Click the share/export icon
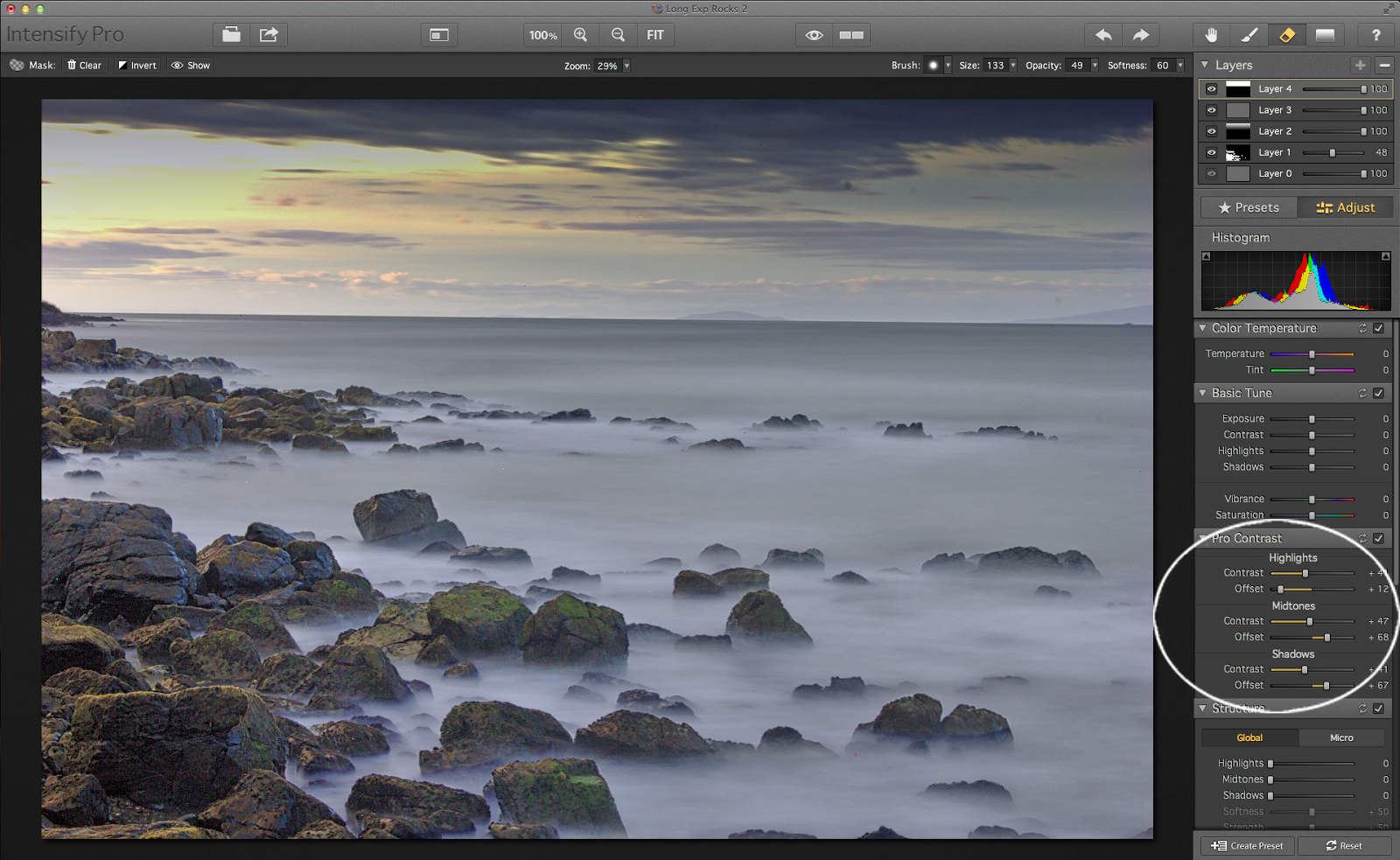This screenshot has height=860, width=1400. click(269, 35)
